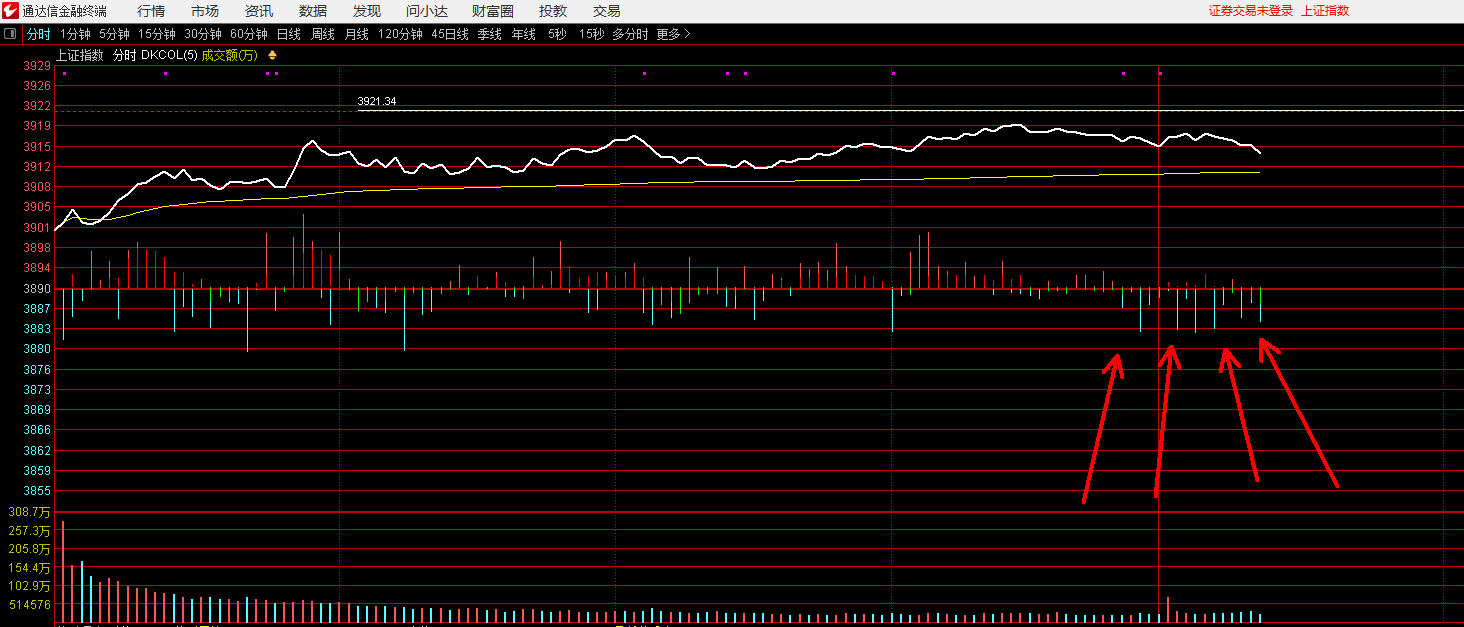1464x627 pixels.
Task: Switch to the 年线 yearly chart
Action: click(x=523, y=34)
